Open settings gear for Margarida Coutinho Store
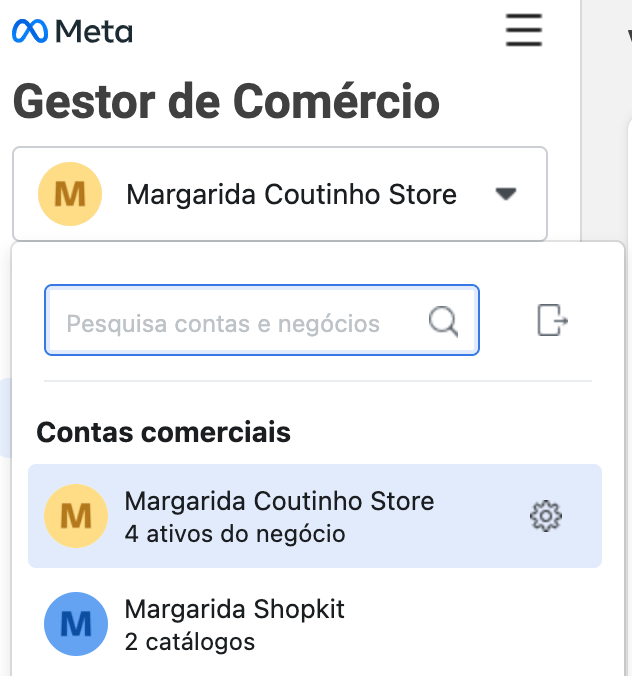 (x=545, y=516)
